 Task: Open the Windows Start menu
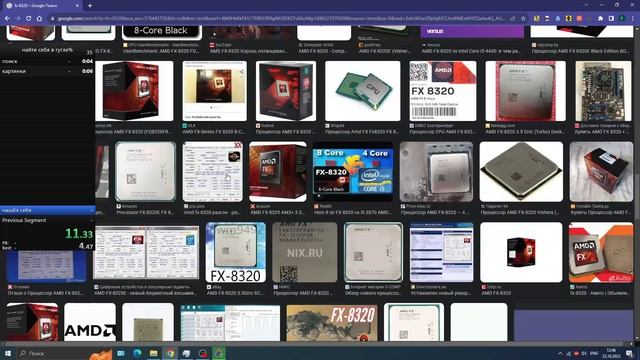pos(7,353)
